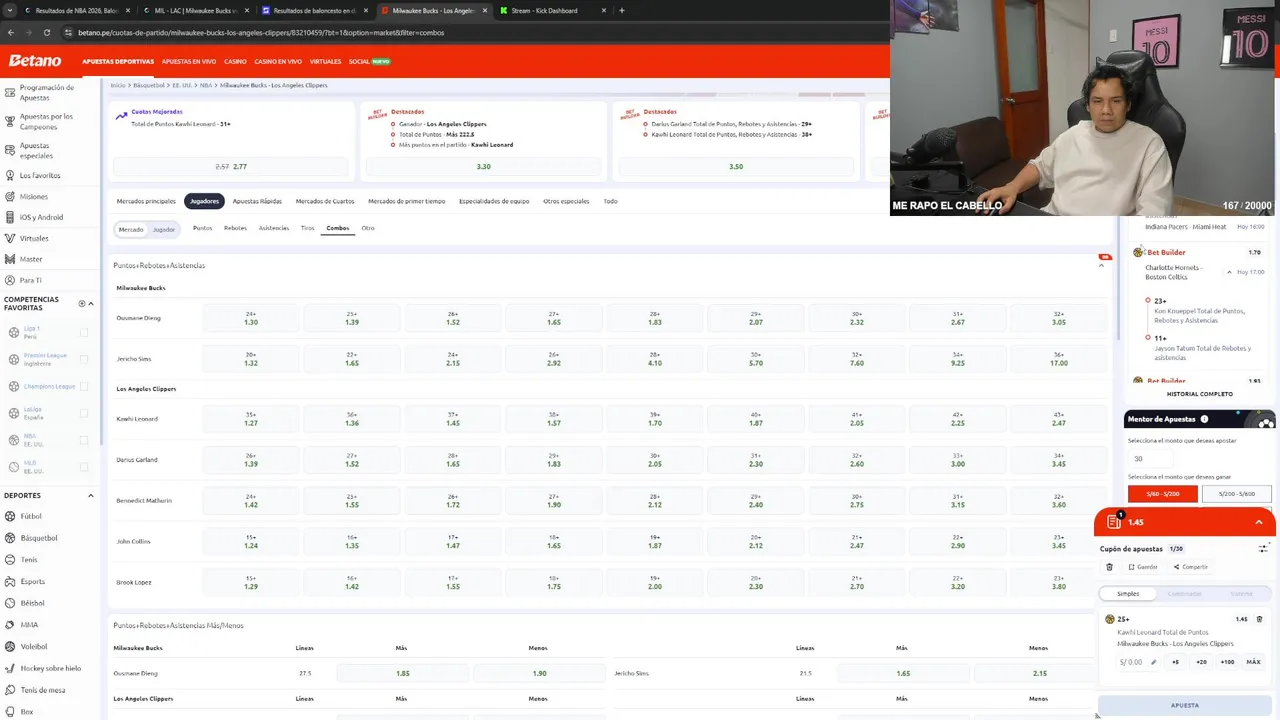Click bet amount input showing 30
Image resolution: width=1280 pixels, height=720 pixels.
click(1150, 459)
